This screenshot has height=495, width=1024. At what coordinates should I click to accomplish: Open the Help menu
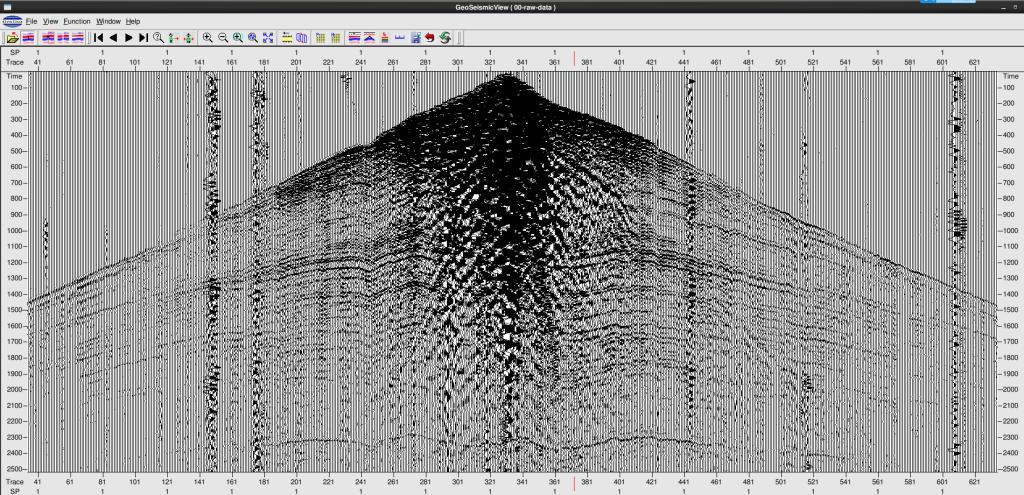133,21
